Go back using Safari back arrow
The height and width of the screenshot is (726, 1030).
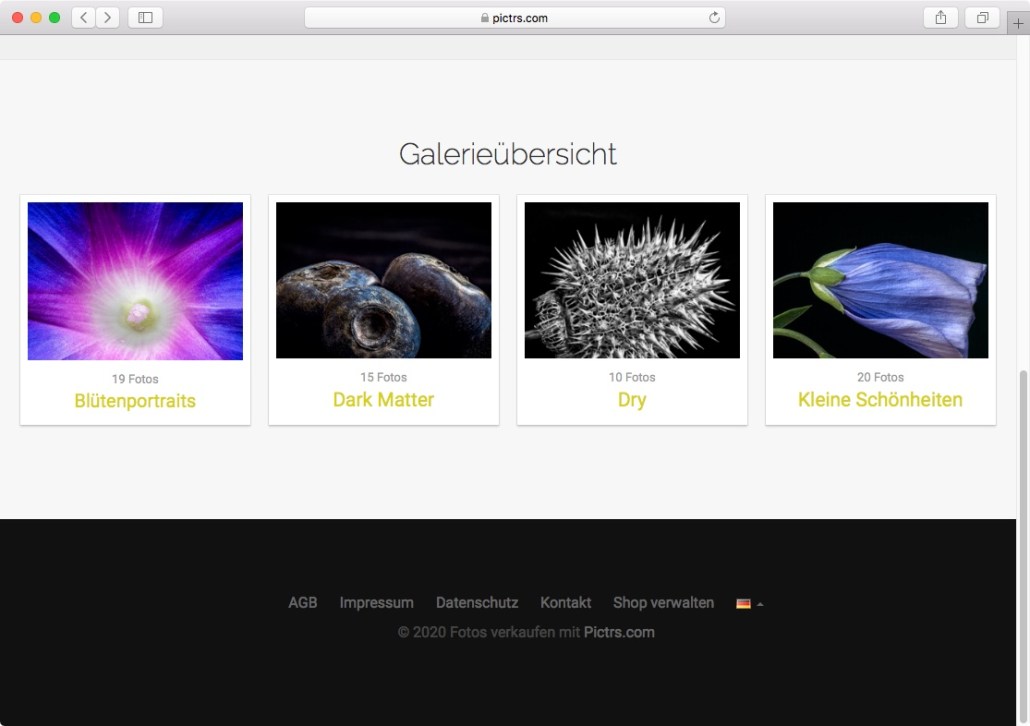(x=83, y=18)
